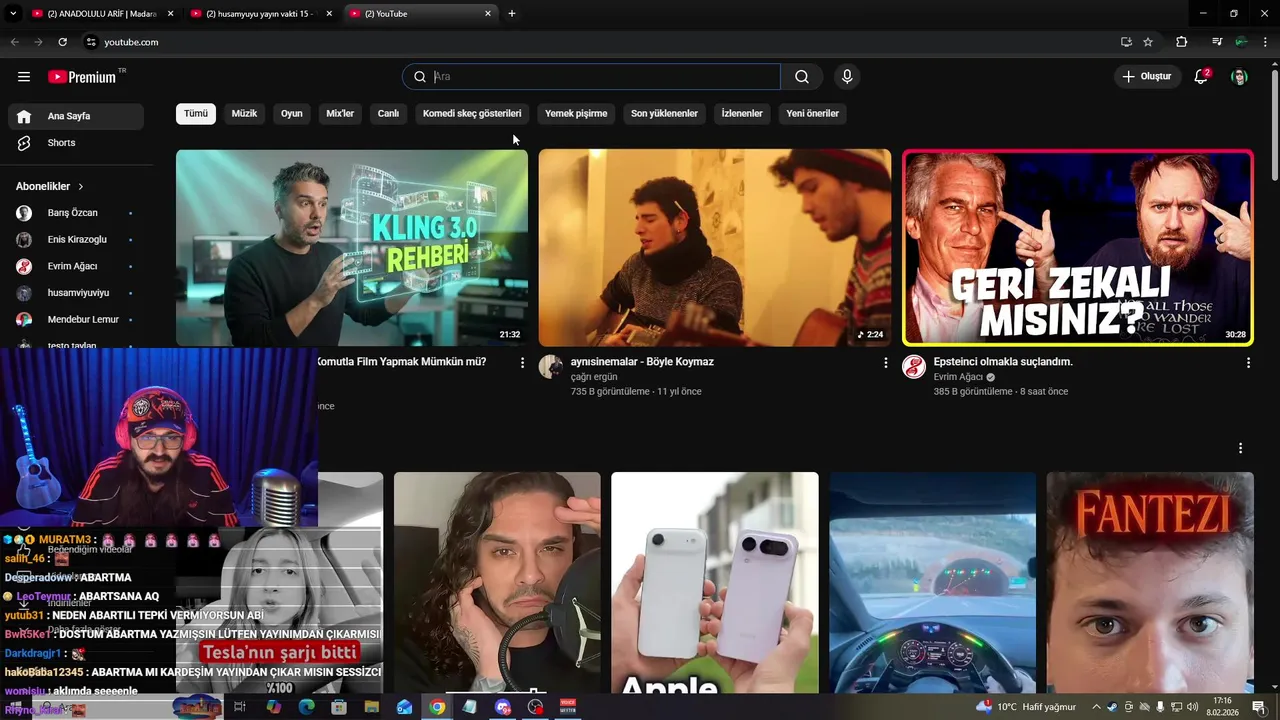Screen dimensions: 1280x720
Task: Open Evrim Ağacı channel avatar
Action: [x=914, y=367]
